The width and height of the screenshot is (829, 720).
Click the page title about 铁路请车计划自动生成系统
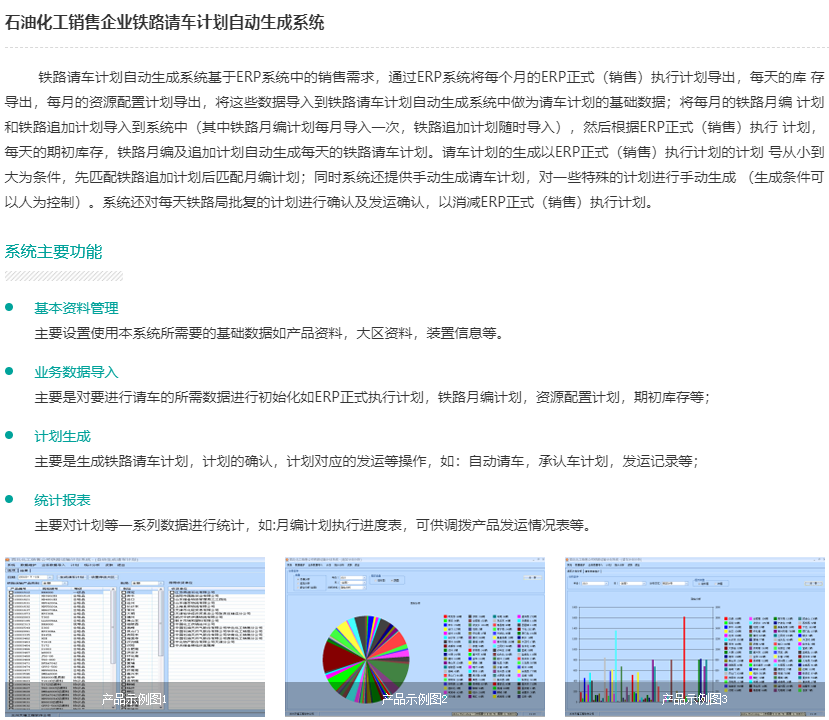click(165, 23)
